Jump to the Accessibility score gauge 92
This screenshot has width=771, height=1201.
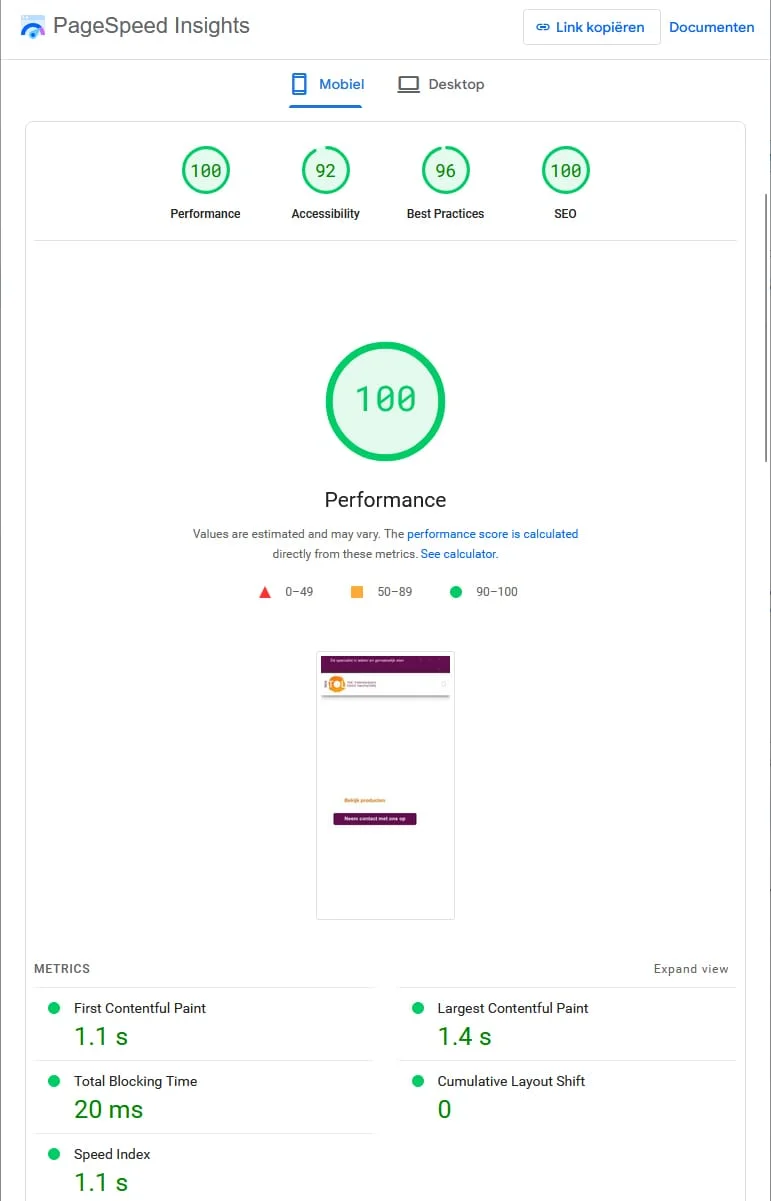pos(325,171)
